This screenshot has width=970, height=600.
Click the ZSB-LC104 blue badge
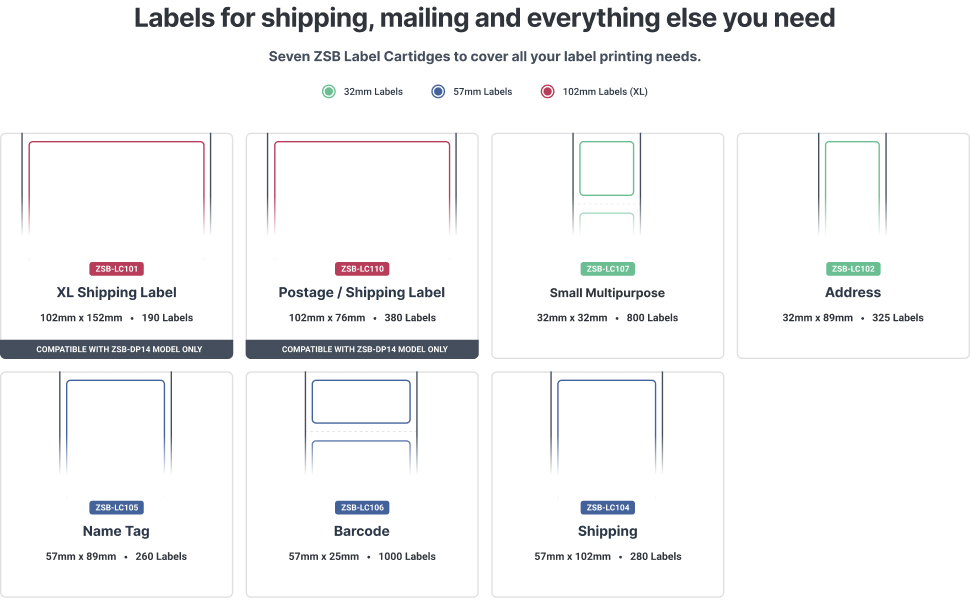pyautogui.click(x=607, y=508)
